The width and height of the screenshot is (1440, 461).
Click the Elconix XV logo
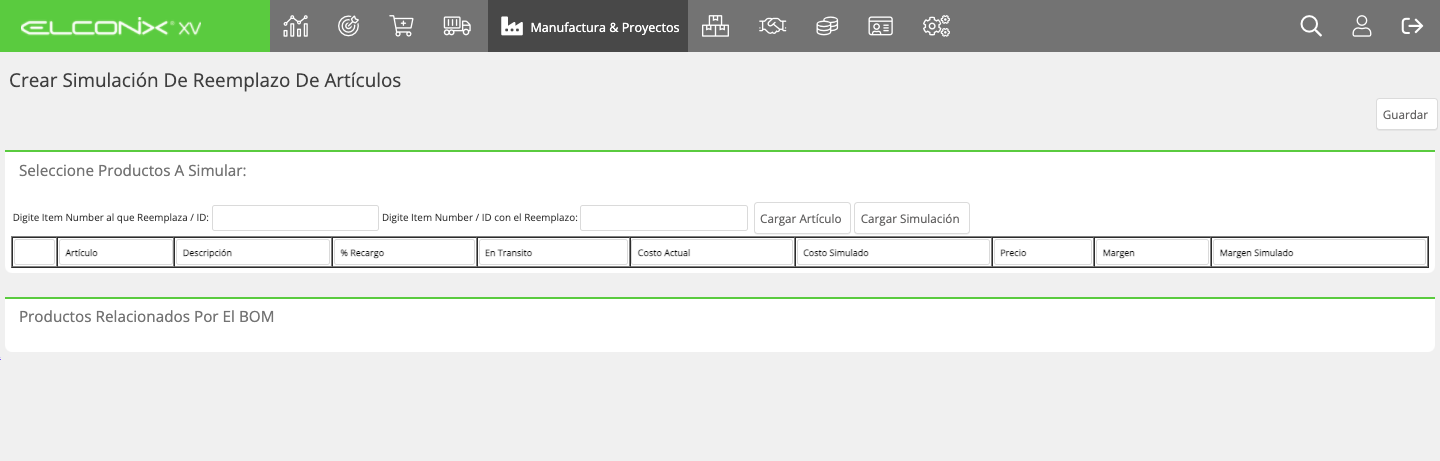click(x=111, y=27)
